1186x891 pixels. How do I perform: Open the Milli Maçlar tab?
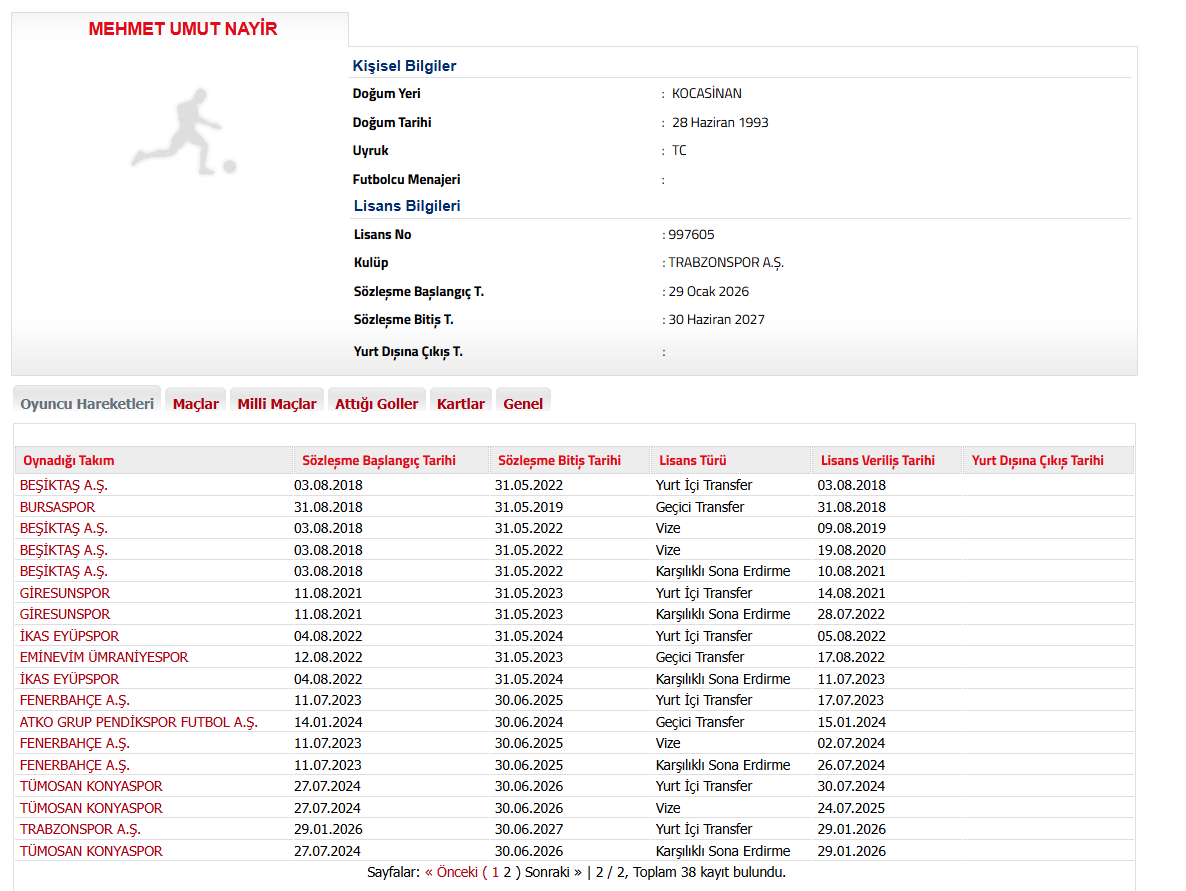[x=277, y=404]
